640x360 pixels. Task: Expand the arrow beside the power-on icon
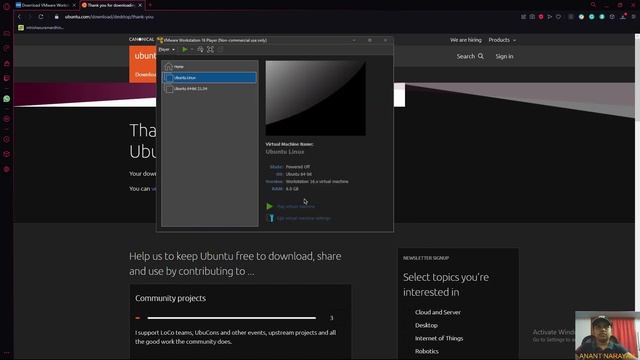pos(192,49)
